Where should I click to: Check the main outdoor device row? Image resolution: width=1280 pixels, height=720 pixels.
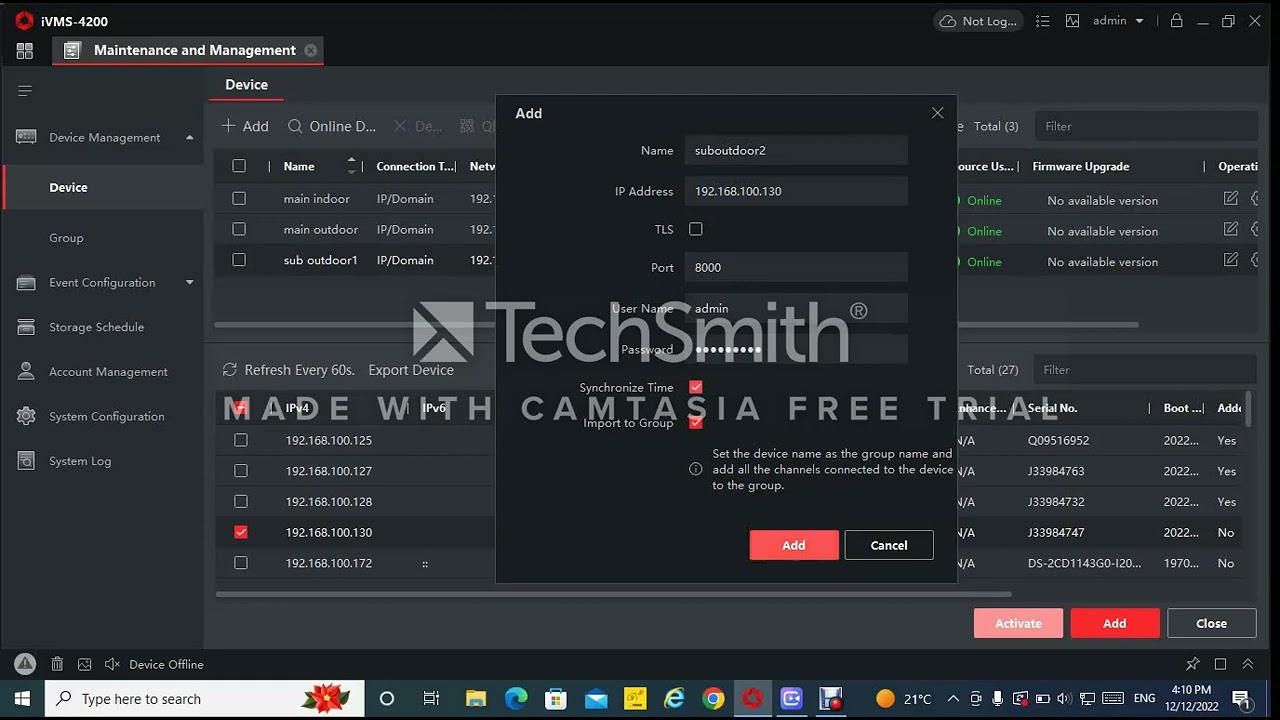pyautogui.click(x=239, y=229)
